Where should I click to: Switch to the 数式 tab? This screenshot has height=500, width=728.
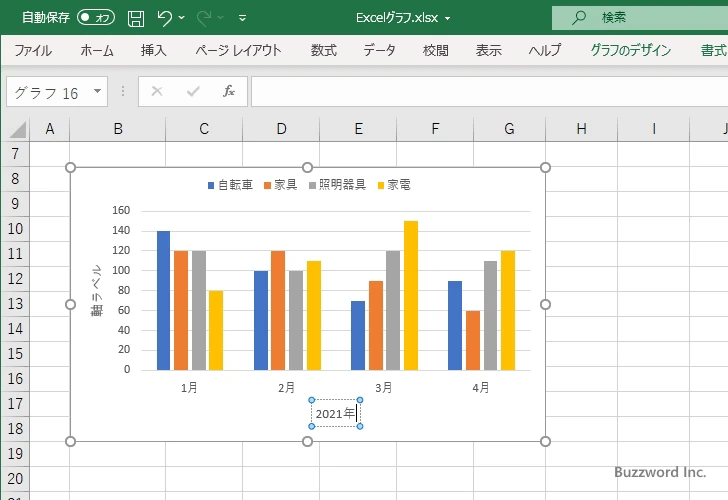click(x=324, y=50)
